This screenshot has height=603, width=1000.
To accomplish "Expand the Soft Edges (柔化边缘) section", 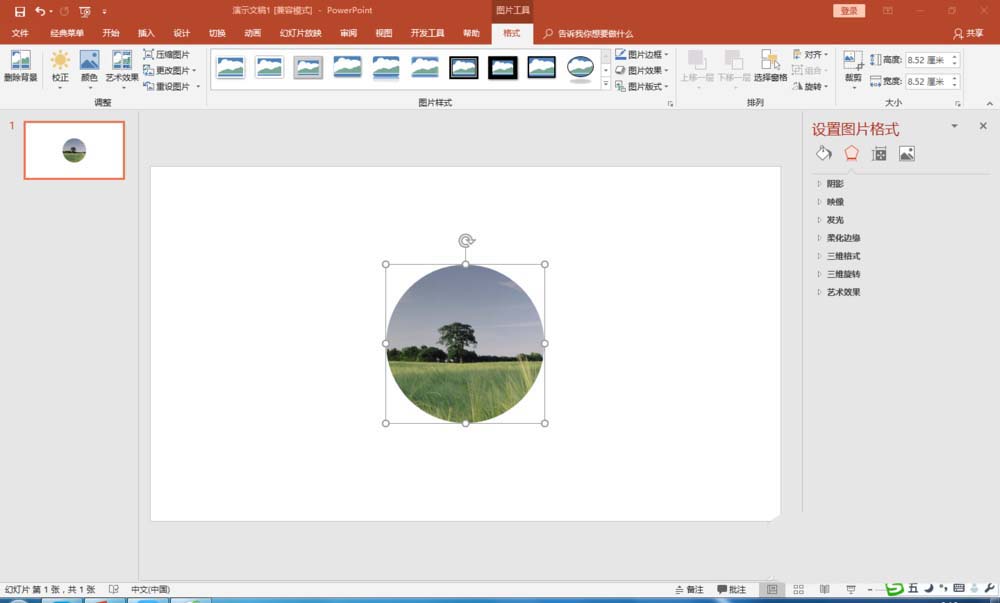I will (839, 238).
